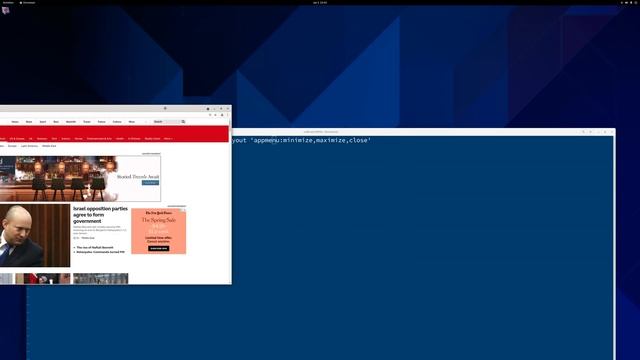This screenshot has height=360, width=640.
Task: Open the system status menu in top bar
Action: [629, 2]
